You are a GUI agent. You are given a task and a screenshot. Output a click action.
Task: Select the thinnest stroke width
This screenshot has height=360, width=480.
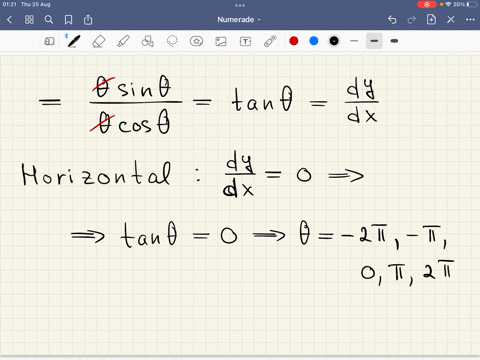354,41
